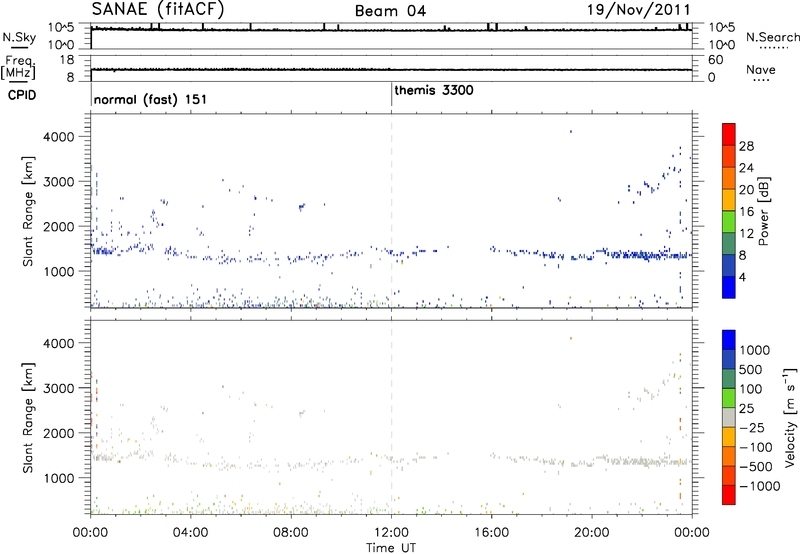Click the '500' value on Velocity colorbar

pyautogui.click(x=753, y=369)
